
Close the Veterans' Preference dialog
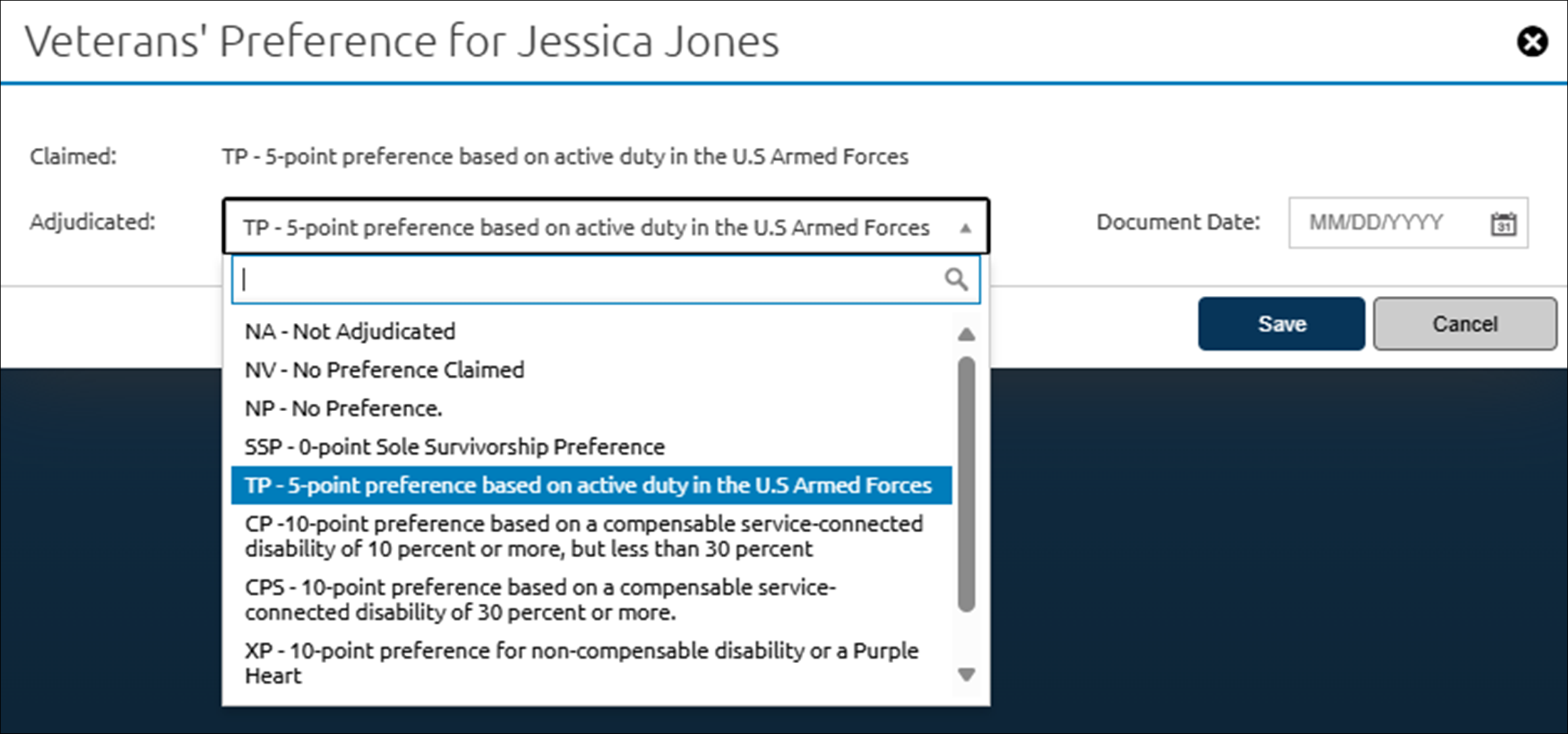pyautogui.click(x=1532, y=42)
